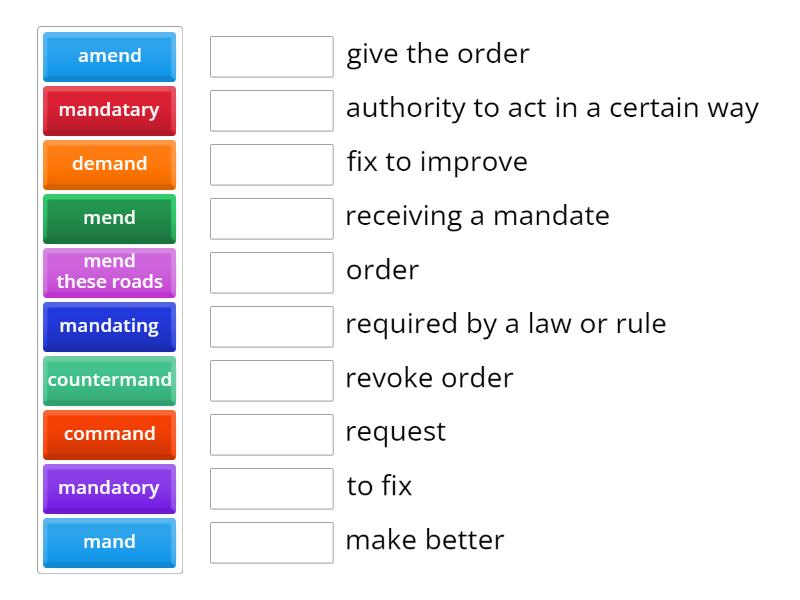Click the answer box beside 'give the order'

tap(271, 56)
